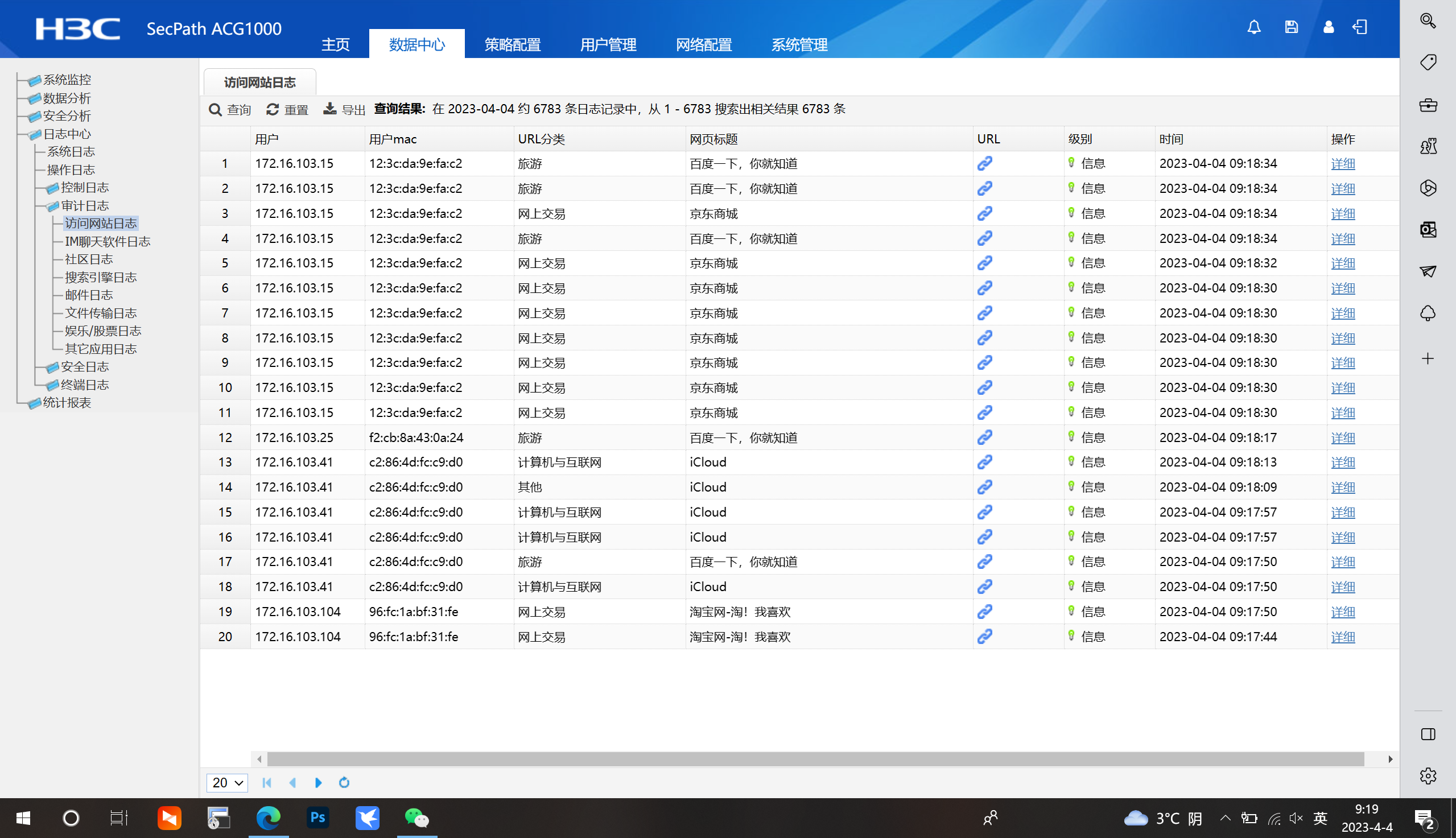The image size is (1456, 838).
Task: Click the save configuration disk icon
Action: (x=1291, y=27)
